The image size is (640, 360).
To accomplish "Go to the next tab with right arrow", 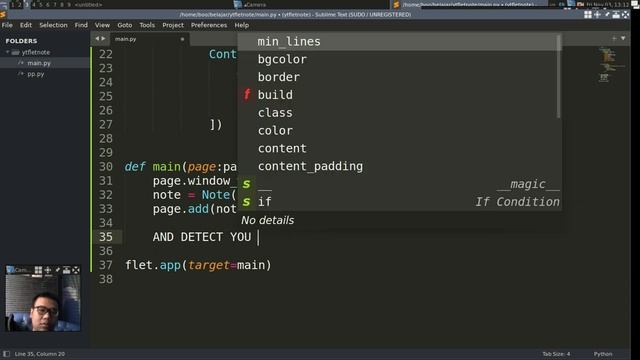I will click(103, 39).
